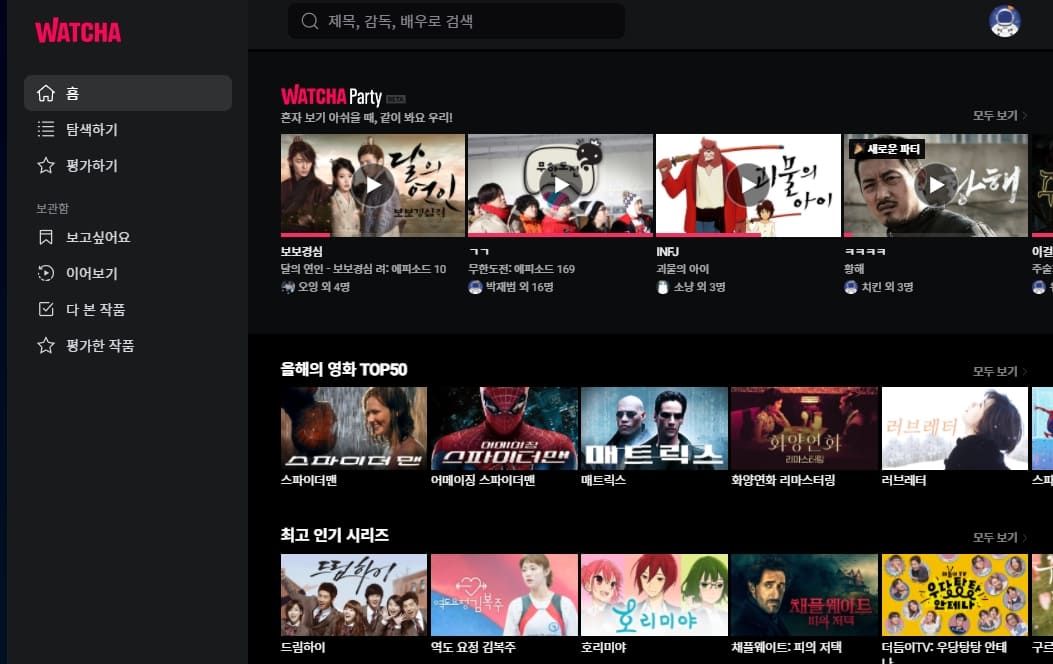Click the home icon in the sidebar
This screenshot has width=1053, height=664.
pos(46,93)
